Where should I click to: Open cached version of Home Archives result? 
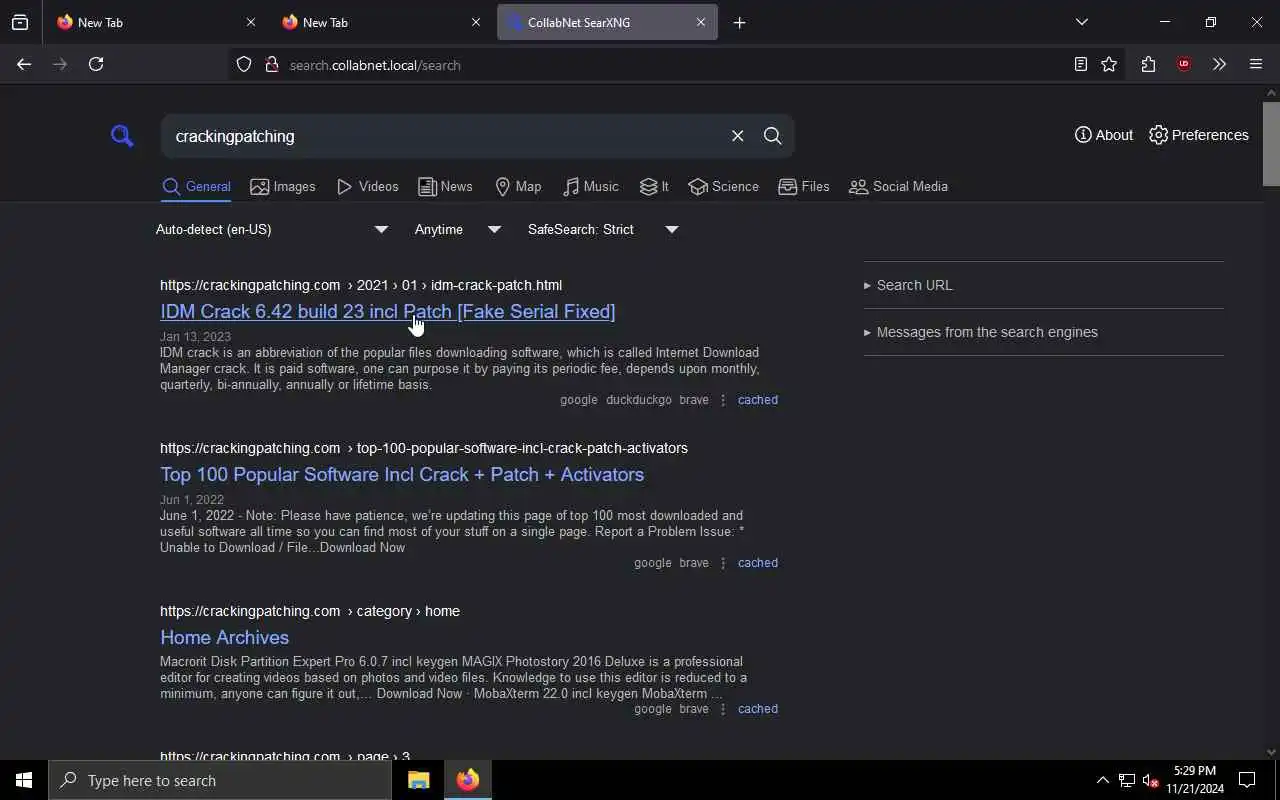757,709
